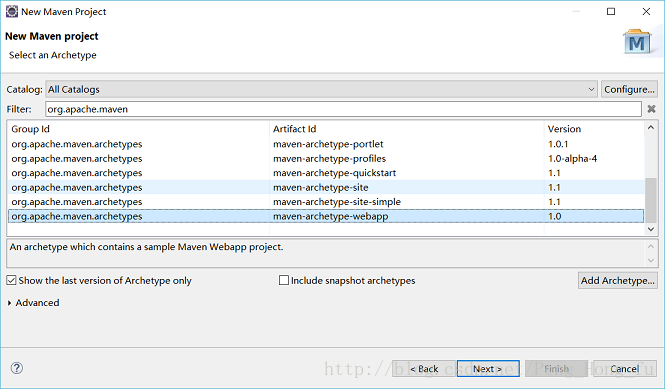Maximize the New Maven Project window

click(x=611, y=11)
